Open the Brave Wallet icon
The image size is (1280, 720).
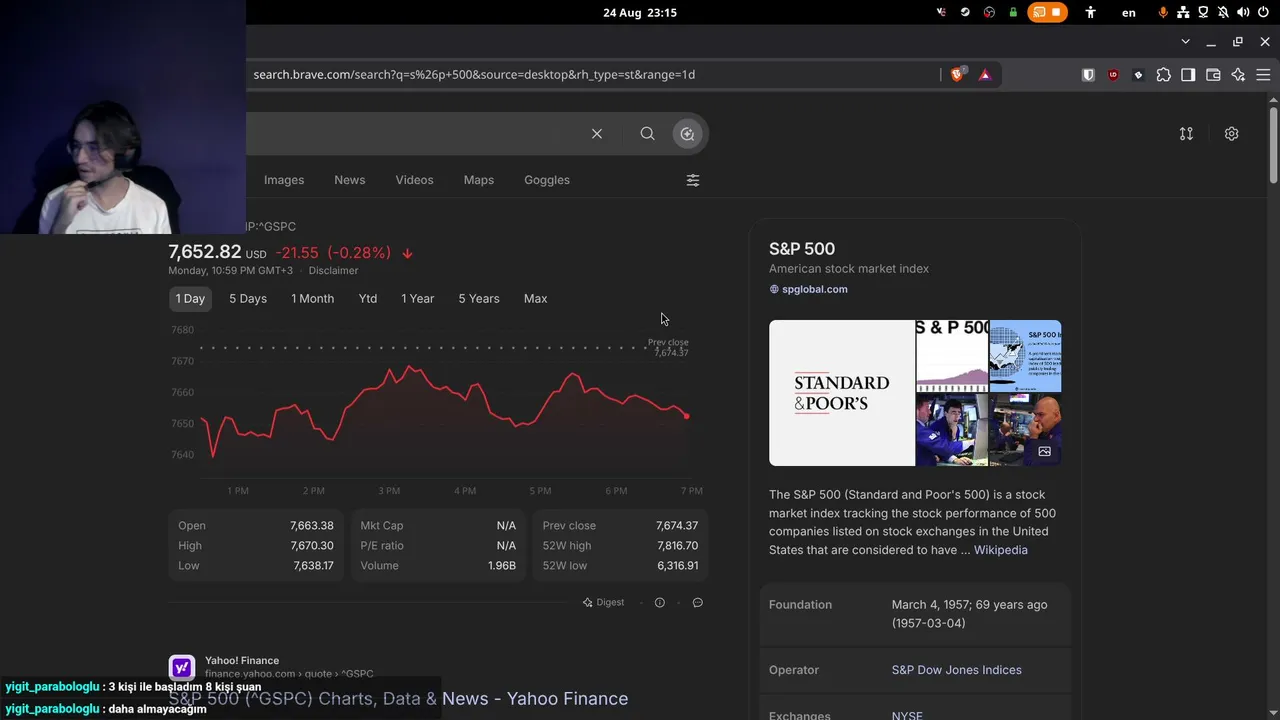[x=1213, y=75]
